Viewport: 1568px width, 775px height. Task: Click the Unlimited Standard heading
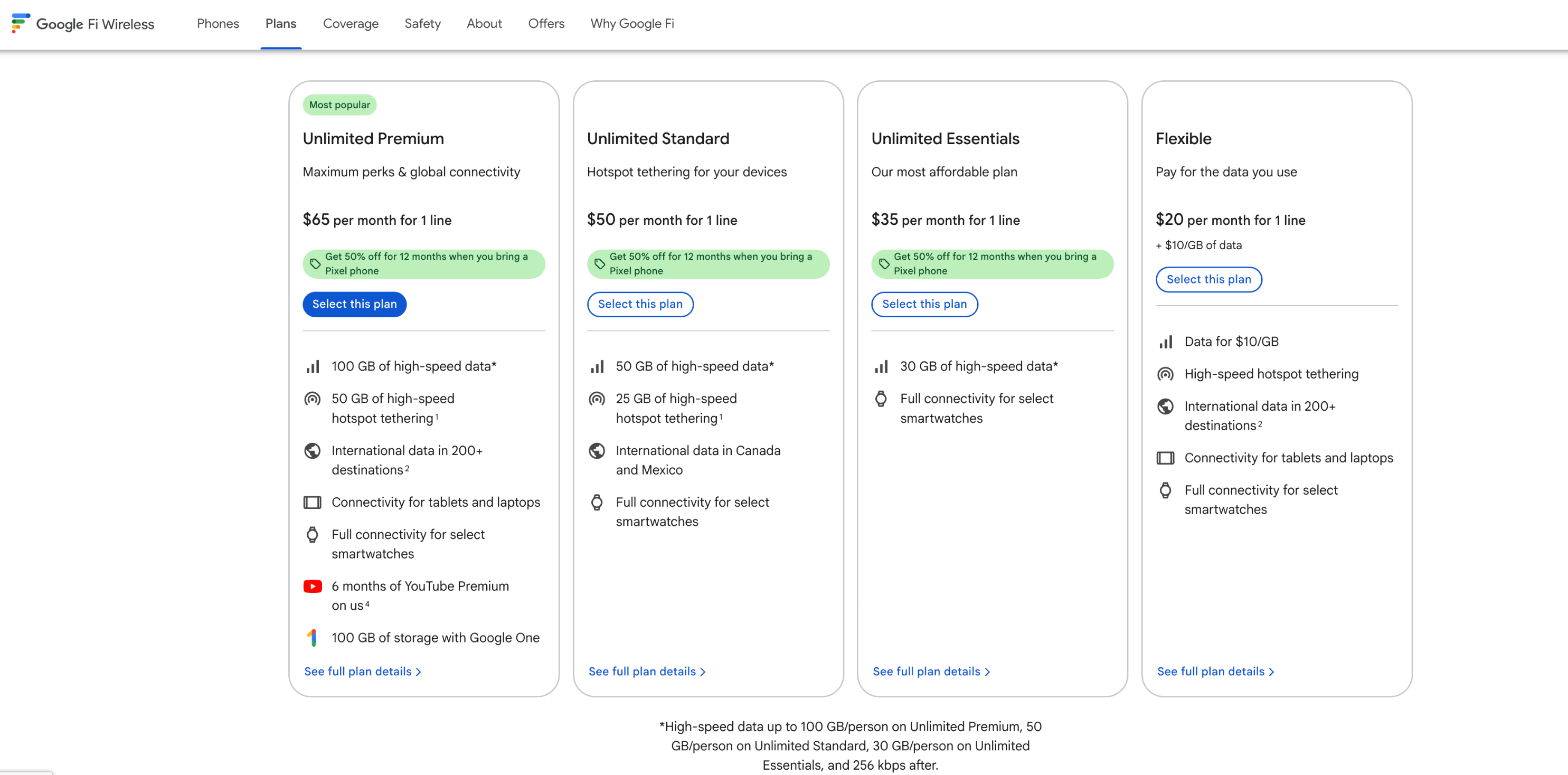tap(657, 139)
